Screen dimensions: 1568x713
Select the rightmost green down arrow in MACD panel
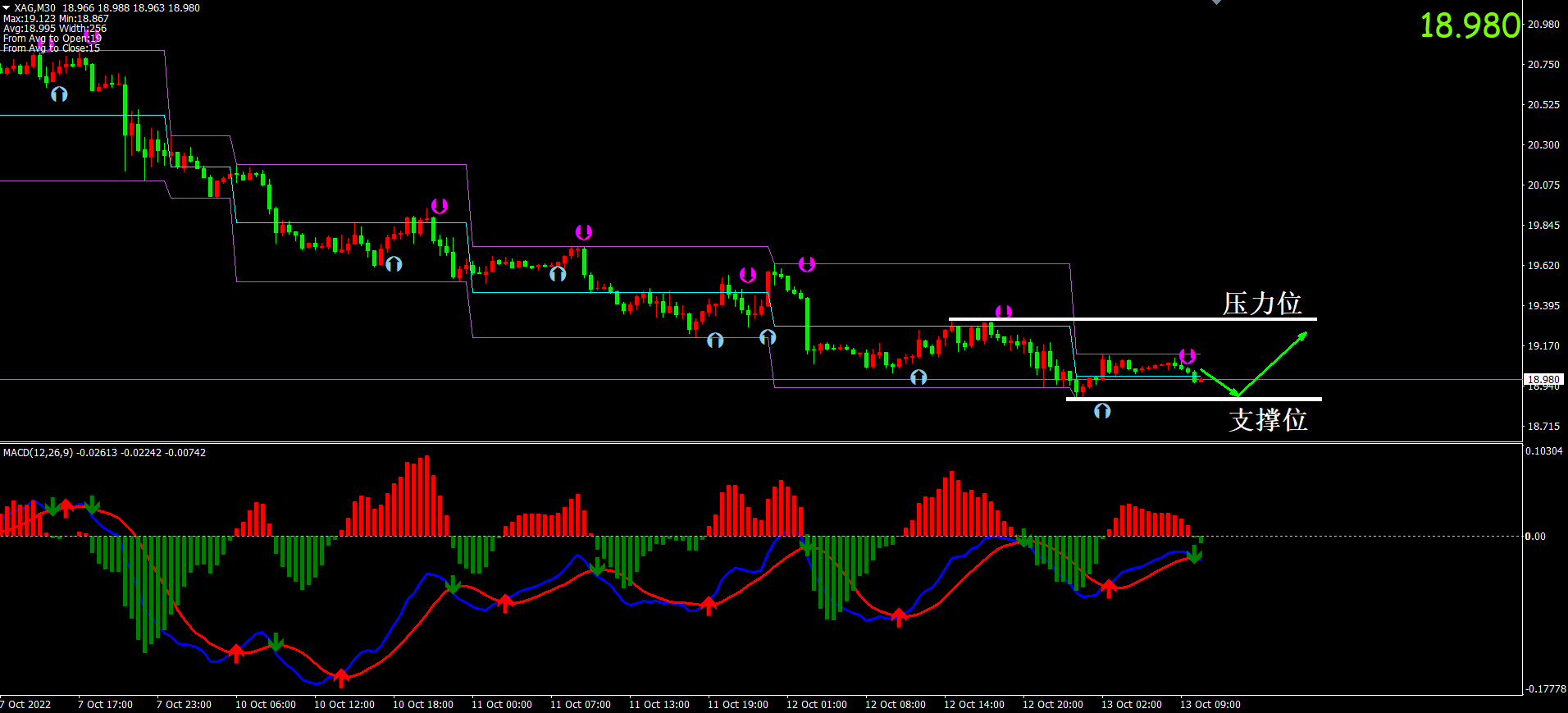tap(1195, 555)
